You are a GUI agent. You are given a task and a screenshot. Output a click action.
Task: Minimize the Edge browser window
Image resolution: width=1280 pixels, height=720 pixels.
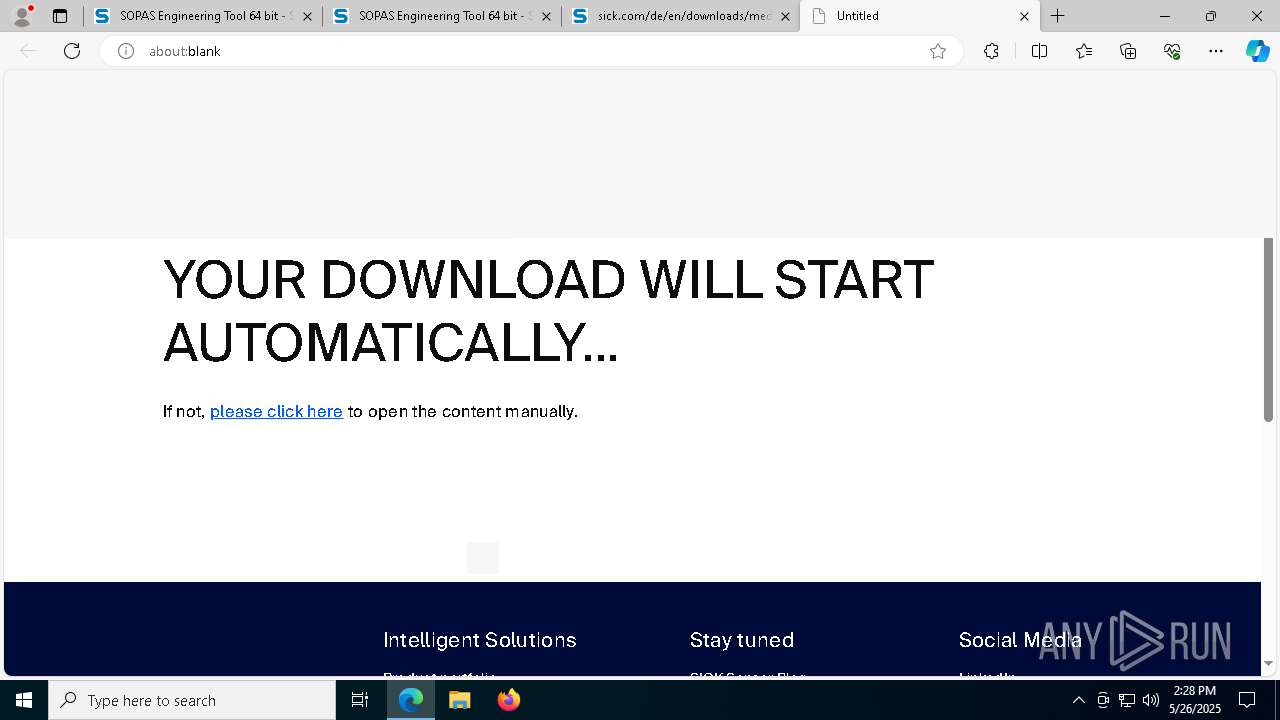click(1165, 16)
